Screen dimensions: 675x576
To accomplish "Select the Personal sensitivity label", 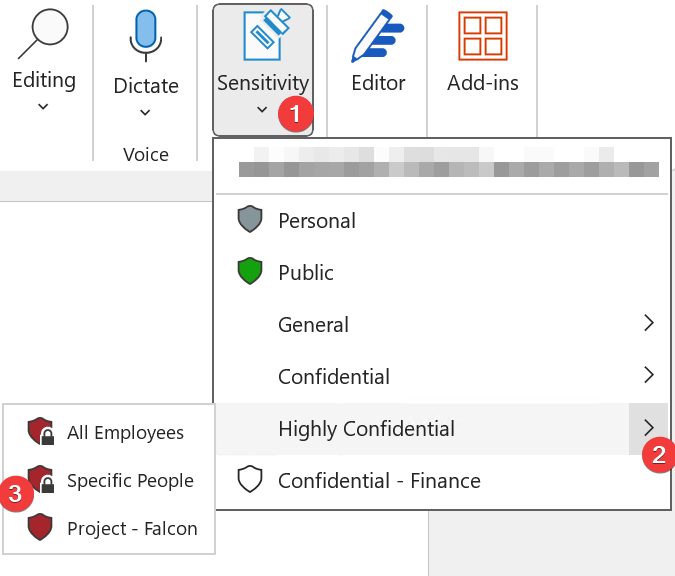I will tap(317, 221).
